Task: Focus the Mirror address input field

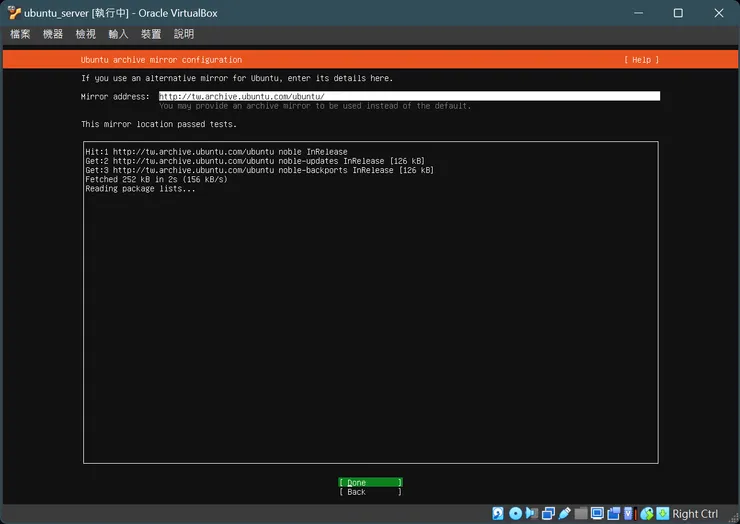Action: point(409,96)
